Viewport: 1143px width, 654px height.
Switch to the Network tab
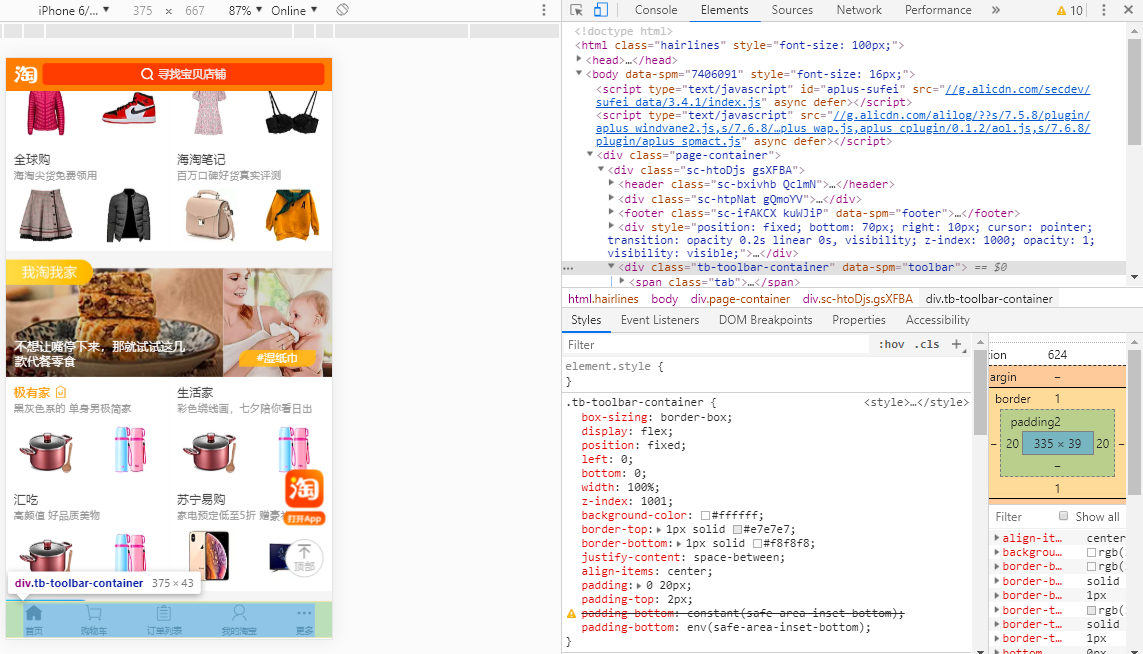859,10
